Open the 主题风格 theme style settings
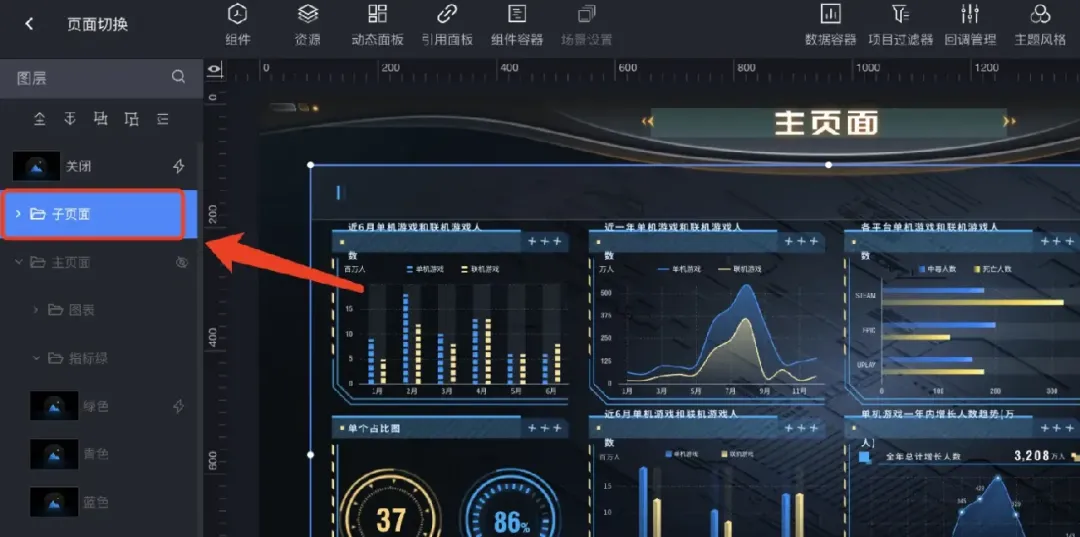1080x537 pixels. [1040, 25]
